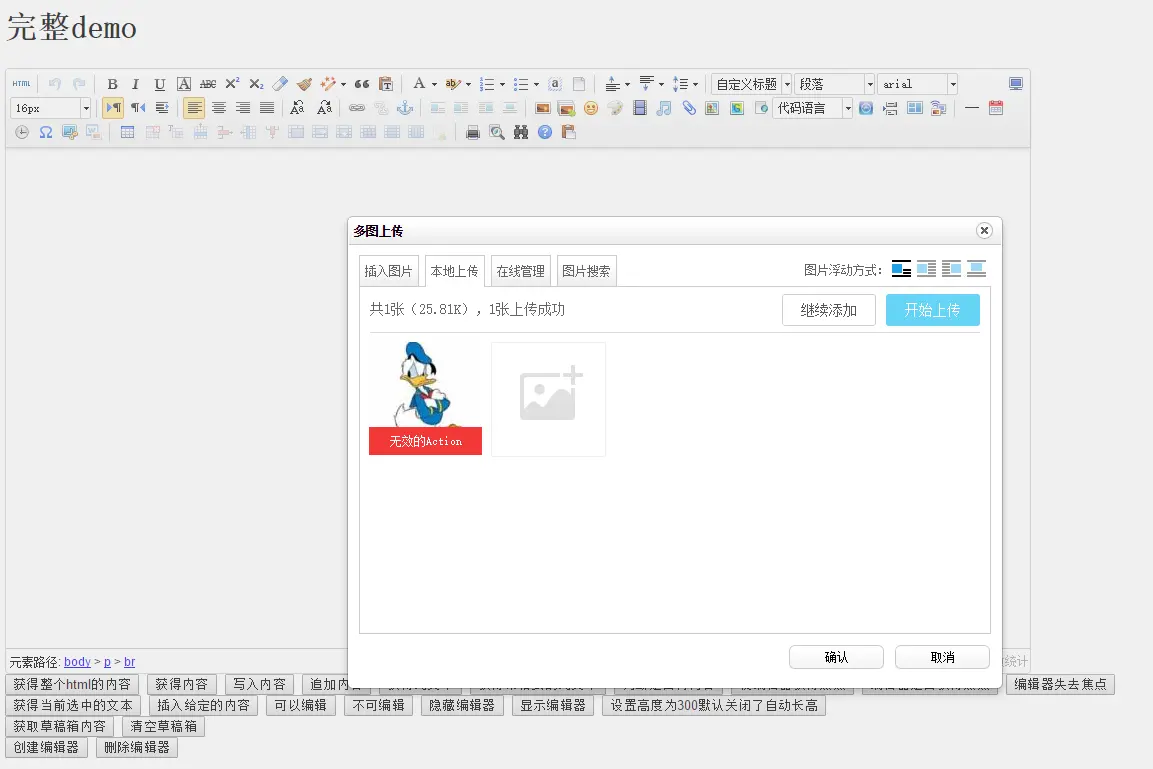The image size is (1153, 769).
Task: Select last image float mode option (centered)
Action: pos(977,269)
